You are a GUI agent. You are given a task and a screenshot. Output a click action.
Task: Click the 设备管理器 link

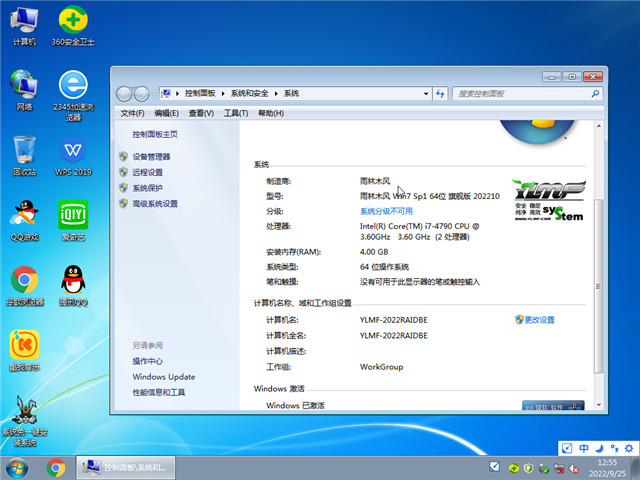151,157
